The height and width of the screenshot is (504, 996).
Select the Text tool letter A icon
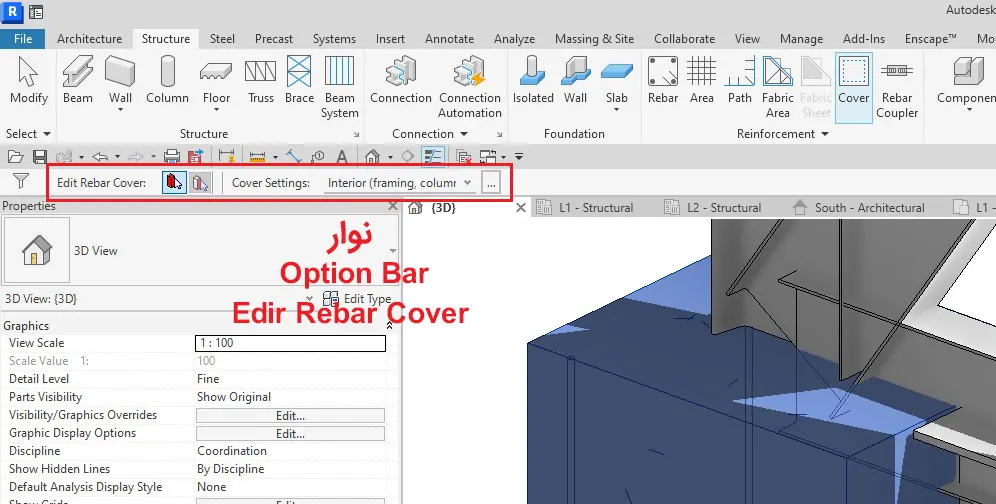point(342,156)
